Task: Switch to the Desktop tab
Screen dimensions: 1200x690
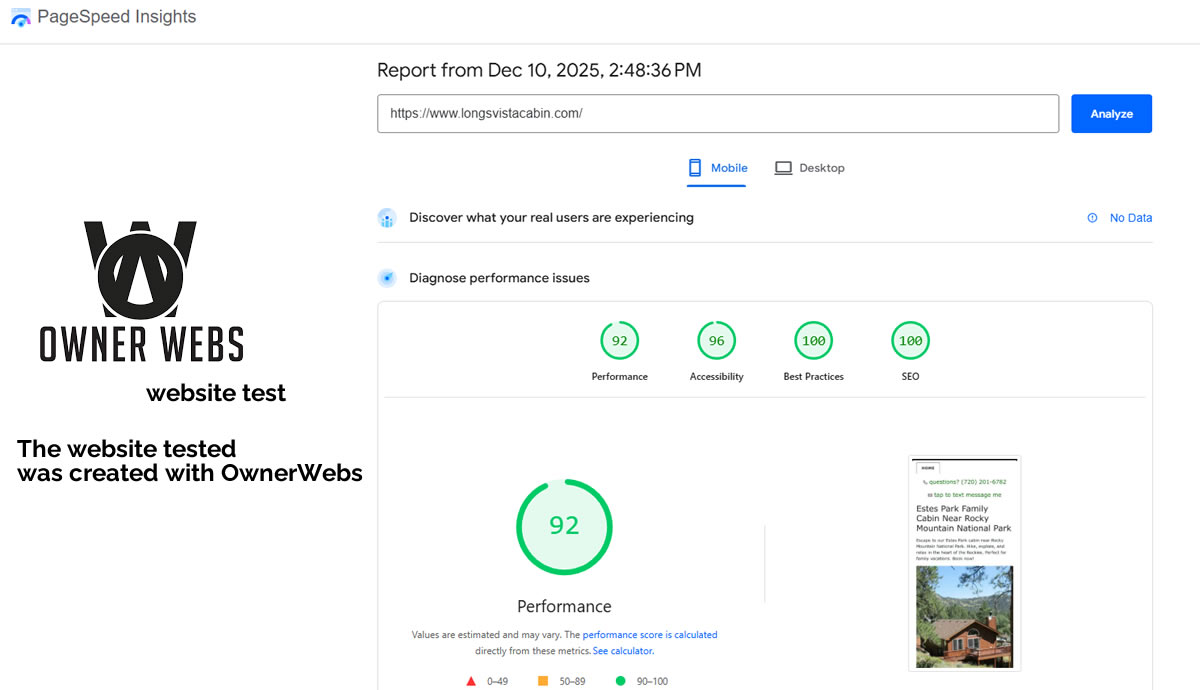Action: (810, 168)
